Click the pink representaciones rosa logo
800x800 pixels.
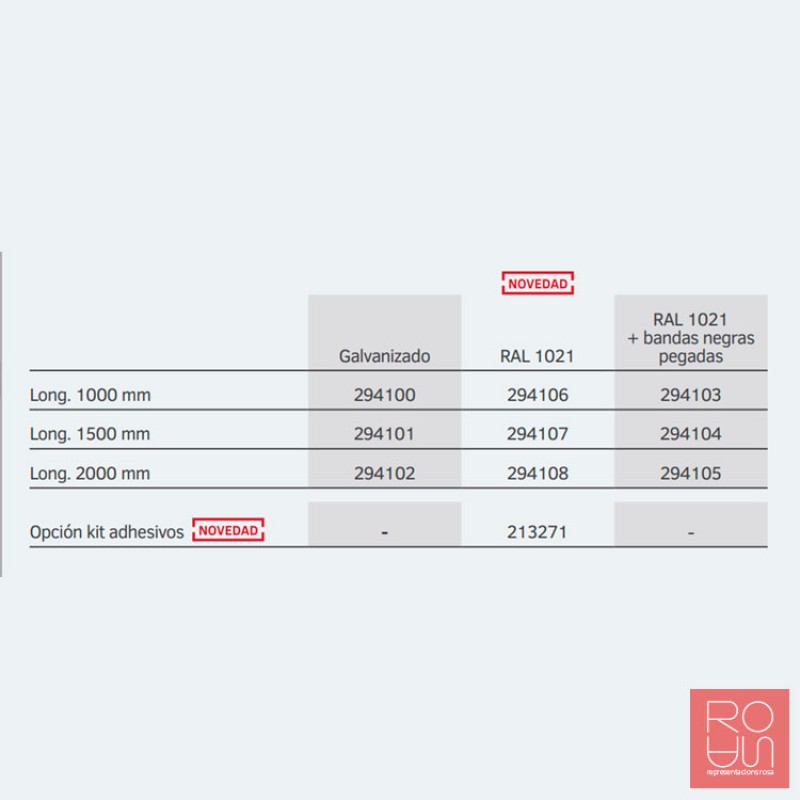tap(739, 738)
